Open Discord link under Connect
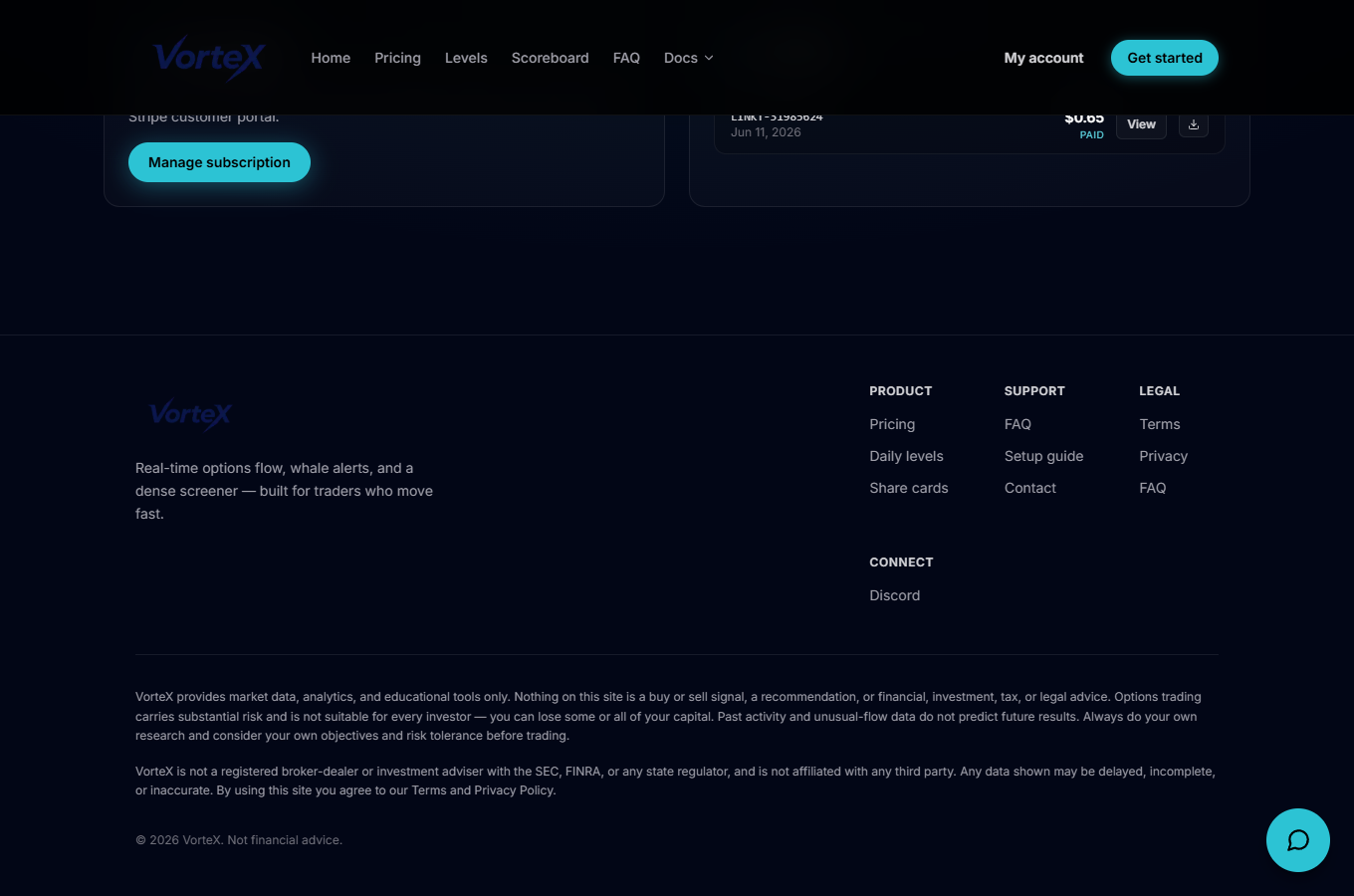Viewport: 1354px width, 896px height. pyautogui.click(x=895, y=595)
